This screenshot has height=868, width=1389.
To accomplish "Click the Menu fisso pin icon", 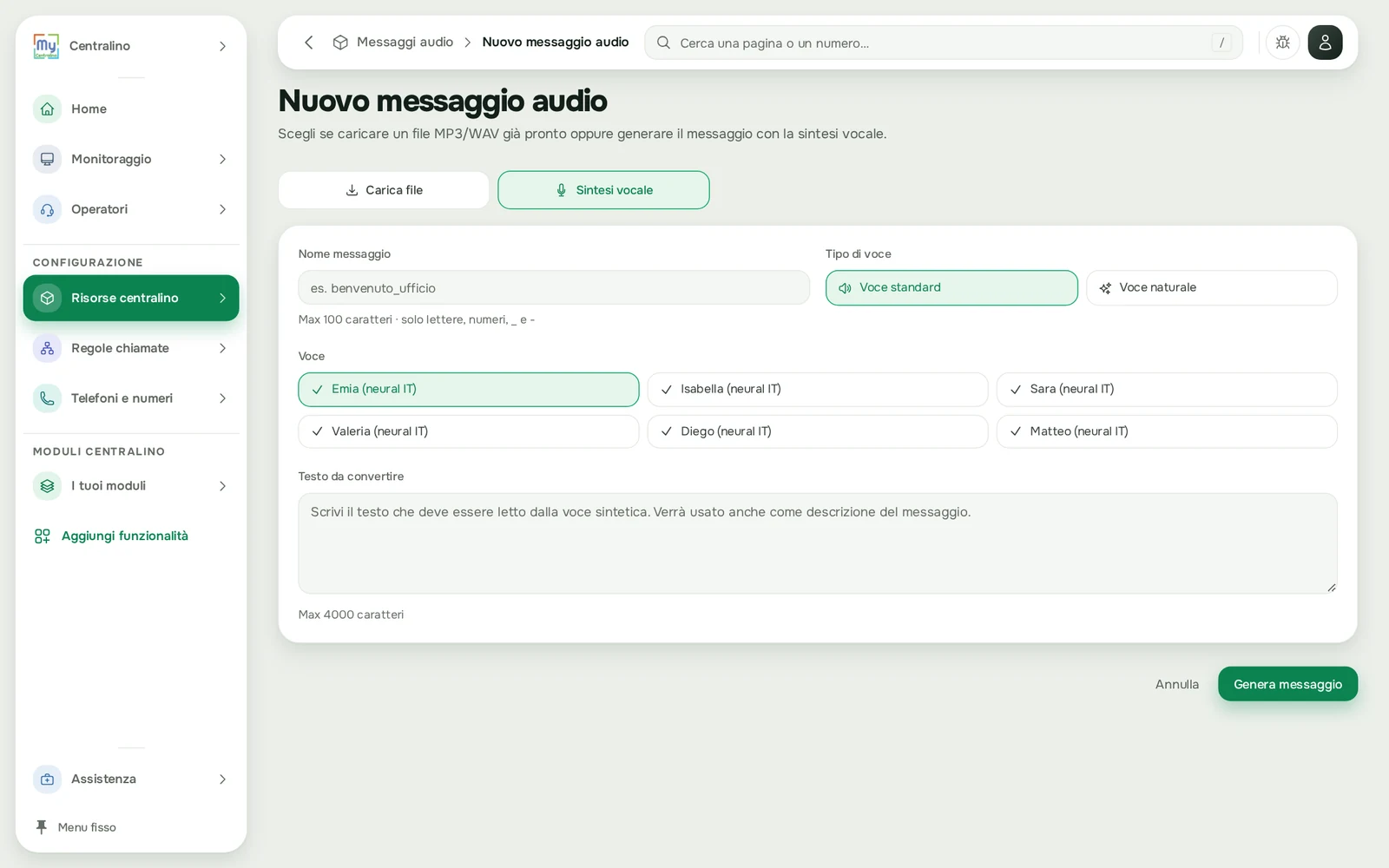I will click(41, 827).
